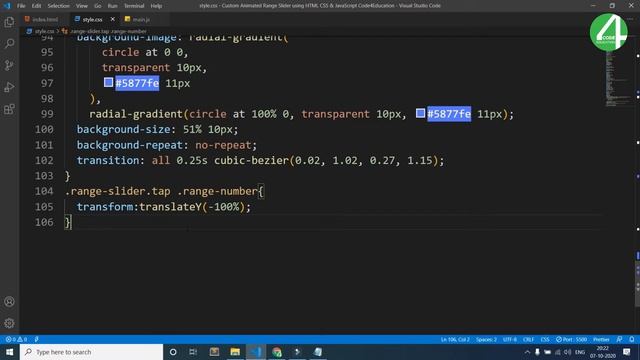The image size is (640, 360).
Task: Open the Go menu
Action: (x=98, y=6)
